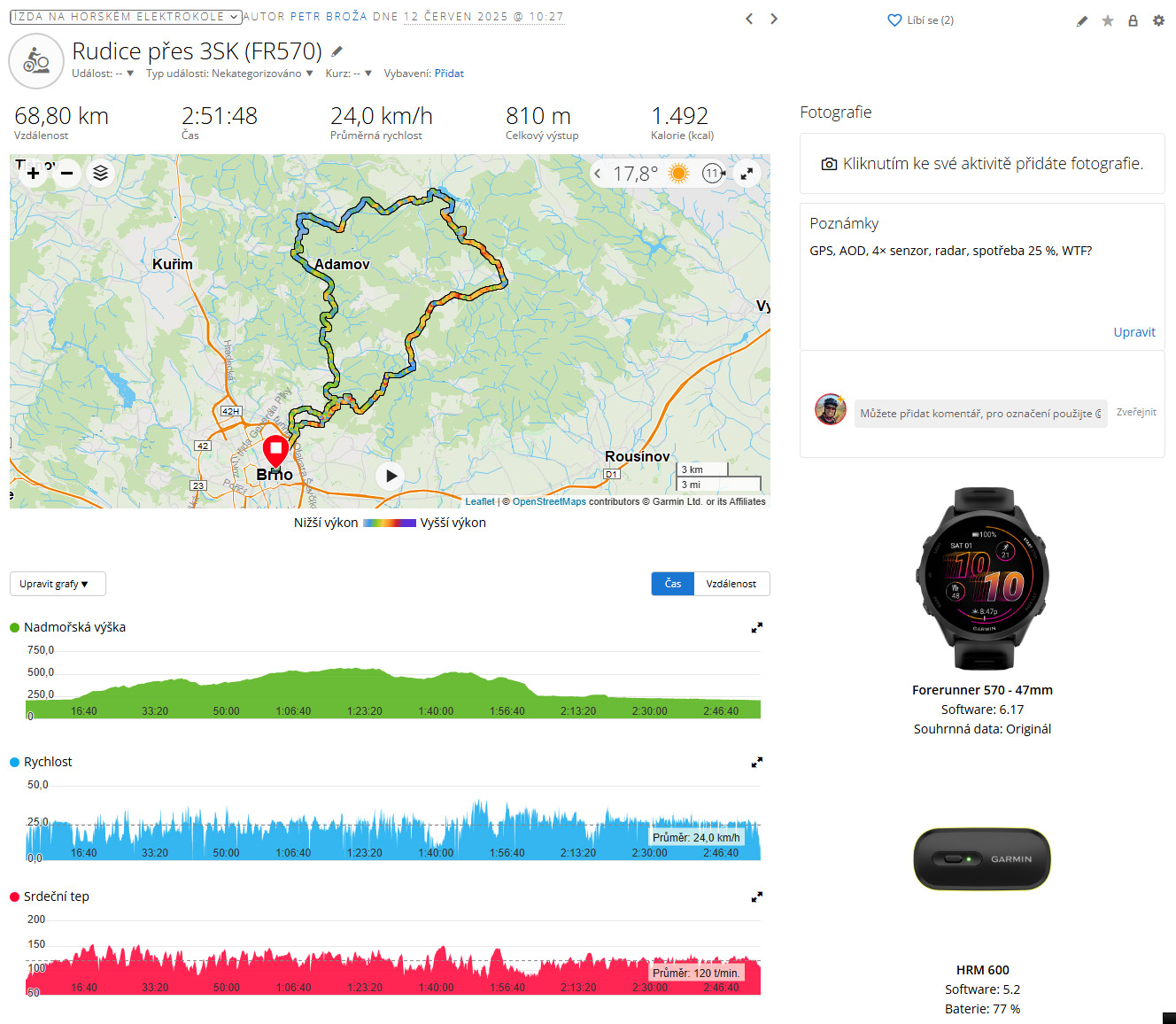The height and width of the screenshot is (1024, 1176).
Task: Mark the activity as favorite with star
Action: pos(1108,20)
